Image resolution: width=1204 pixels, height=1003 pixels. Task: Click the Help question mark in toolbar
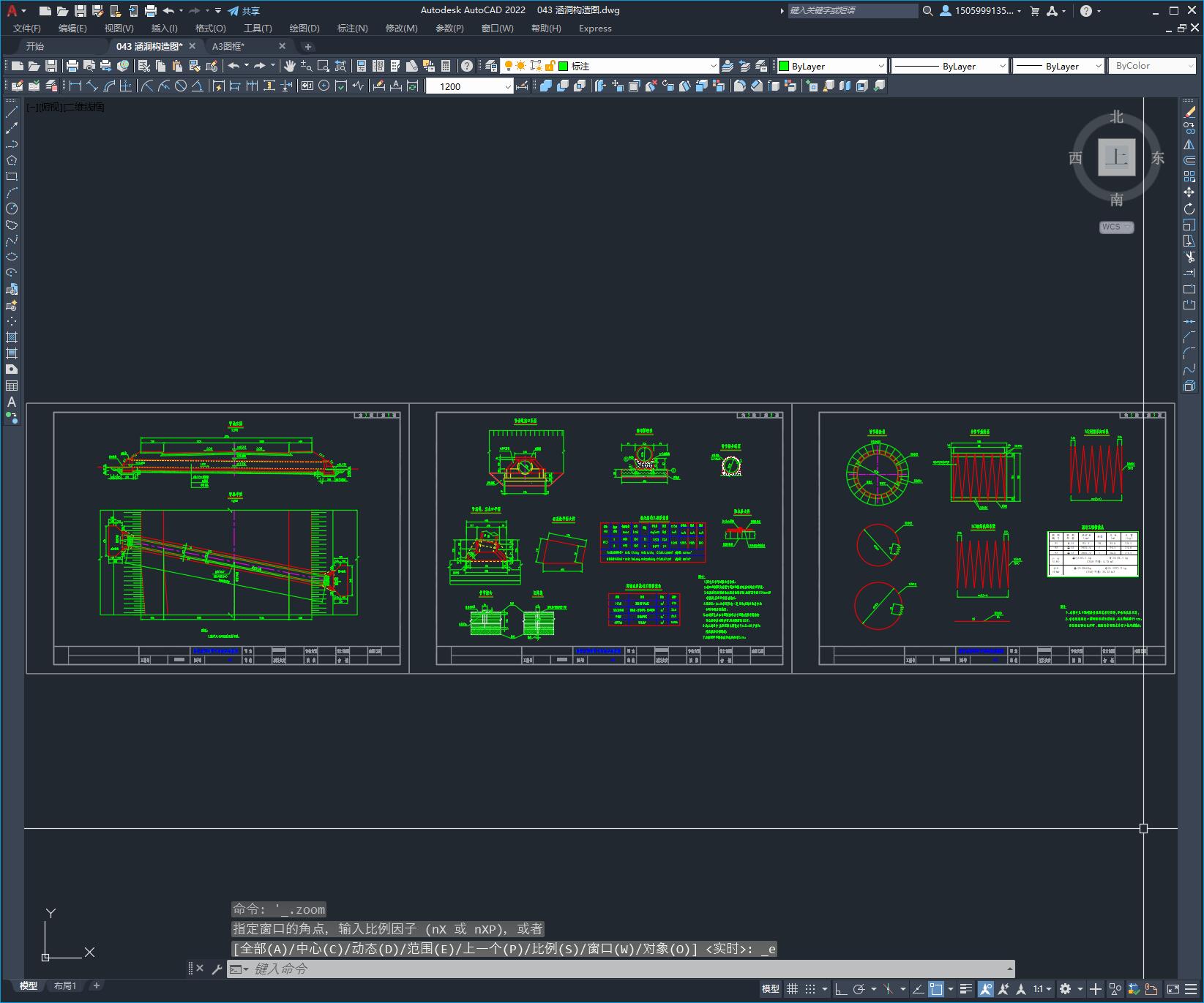click(467, 66)
